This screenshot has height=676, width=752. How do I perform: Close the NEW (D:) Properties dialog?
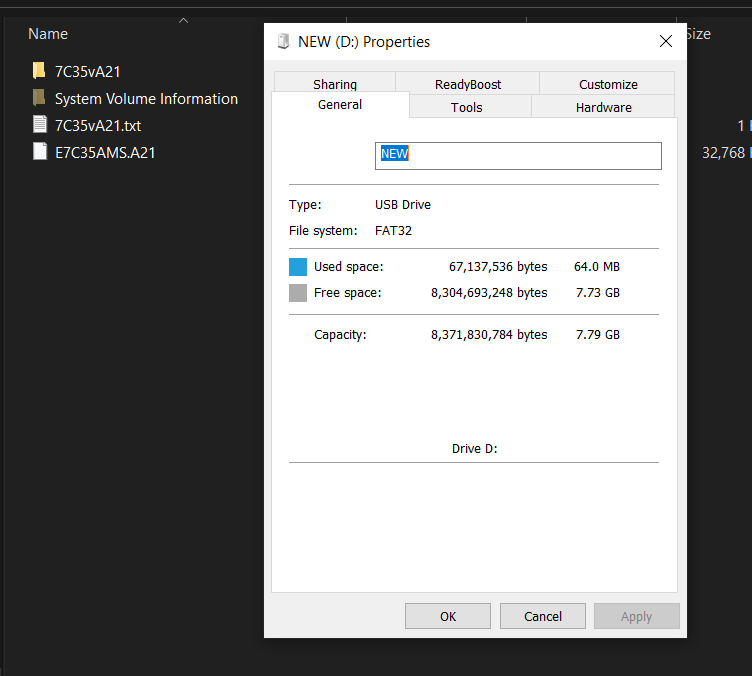[x=666, y=41]
